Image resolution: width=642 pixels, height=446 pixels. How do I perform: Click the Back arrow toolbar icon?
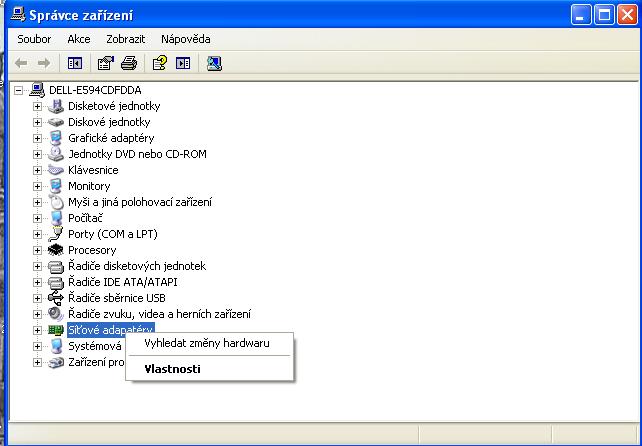coord(21,63)
